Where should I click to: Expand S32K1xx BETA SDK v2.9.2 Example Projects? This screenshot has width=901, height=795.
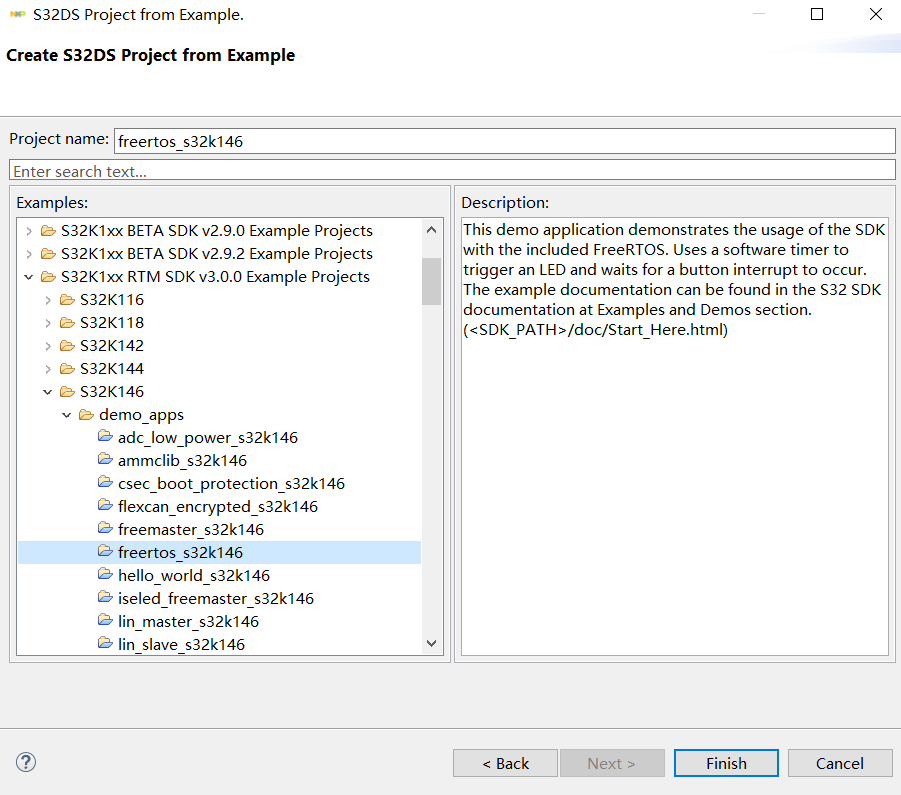point(29,254)
